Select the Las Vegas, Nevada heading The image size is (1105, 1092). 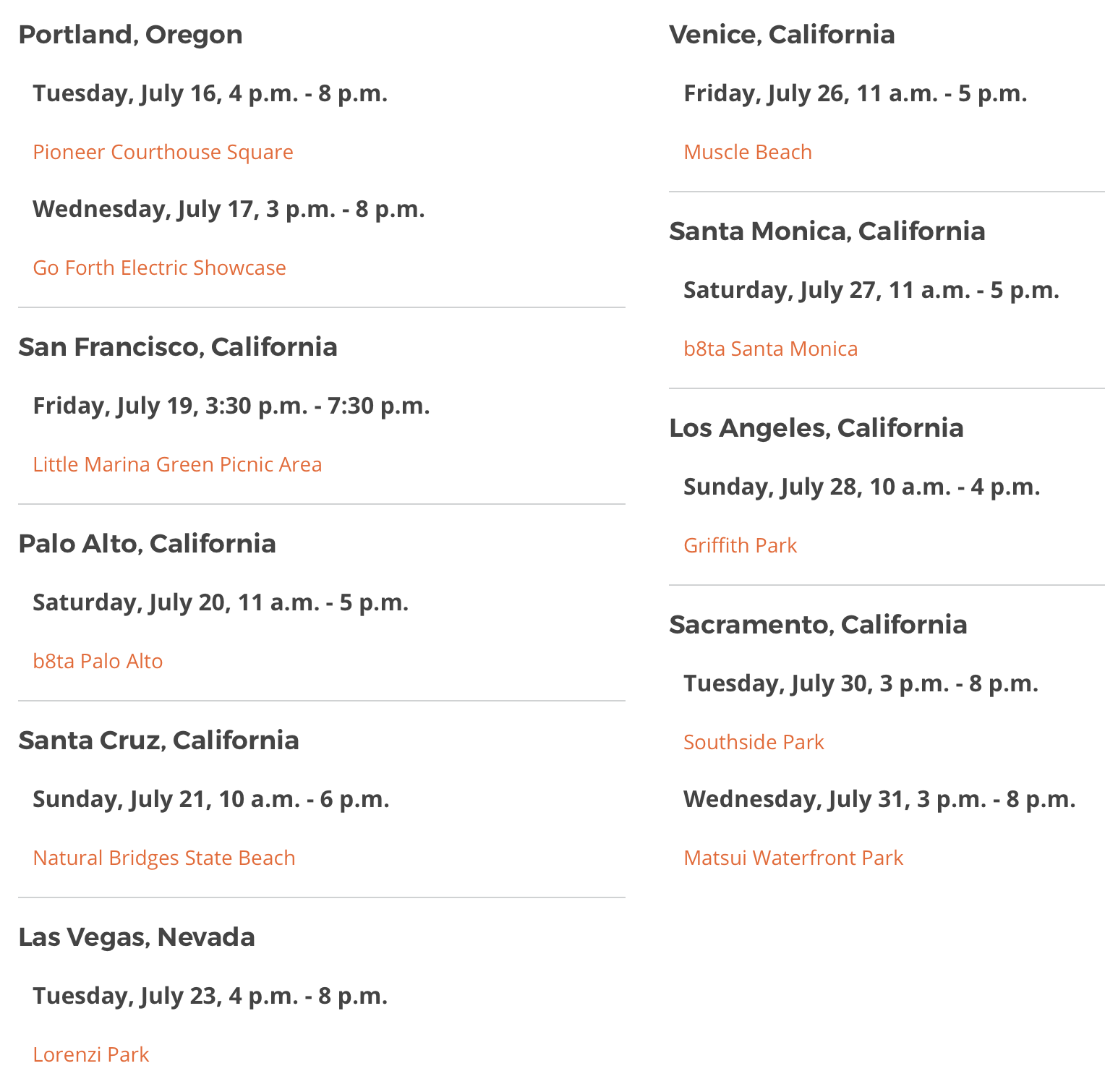tap(137, 937)
